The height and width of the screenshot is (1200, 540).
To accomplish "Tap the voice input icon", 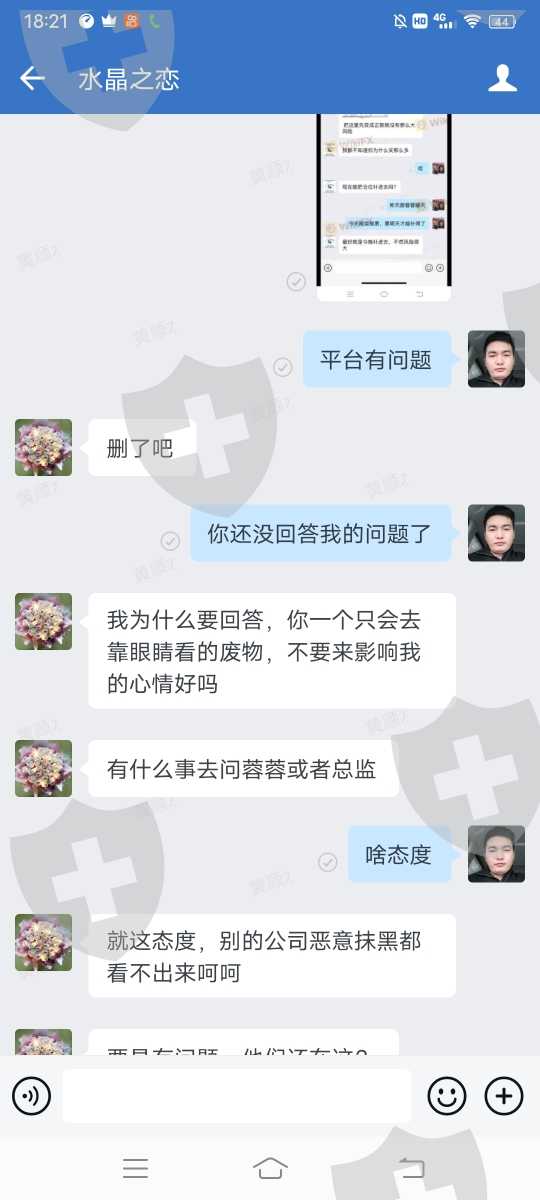I will 31,1097.
